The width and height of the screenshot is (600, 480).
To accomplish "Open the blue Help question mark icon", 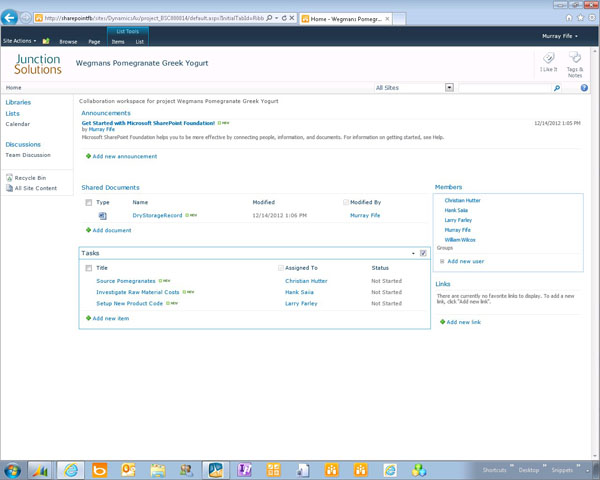I will click(584, 88).
